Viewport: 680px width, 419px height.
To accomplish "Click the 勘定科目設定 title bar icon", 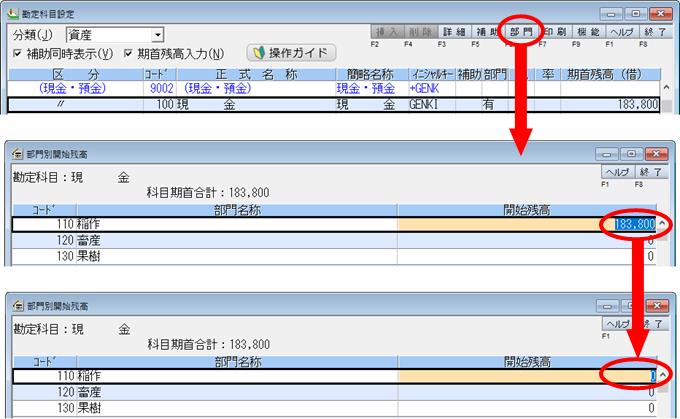I will (x=13, y=13).
